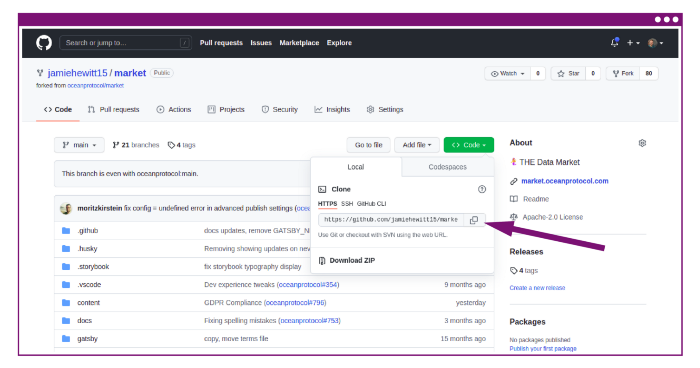Switch to the Pull requests repository tab
This screenshot has width=700, height=368.
(x=114, y=109)
